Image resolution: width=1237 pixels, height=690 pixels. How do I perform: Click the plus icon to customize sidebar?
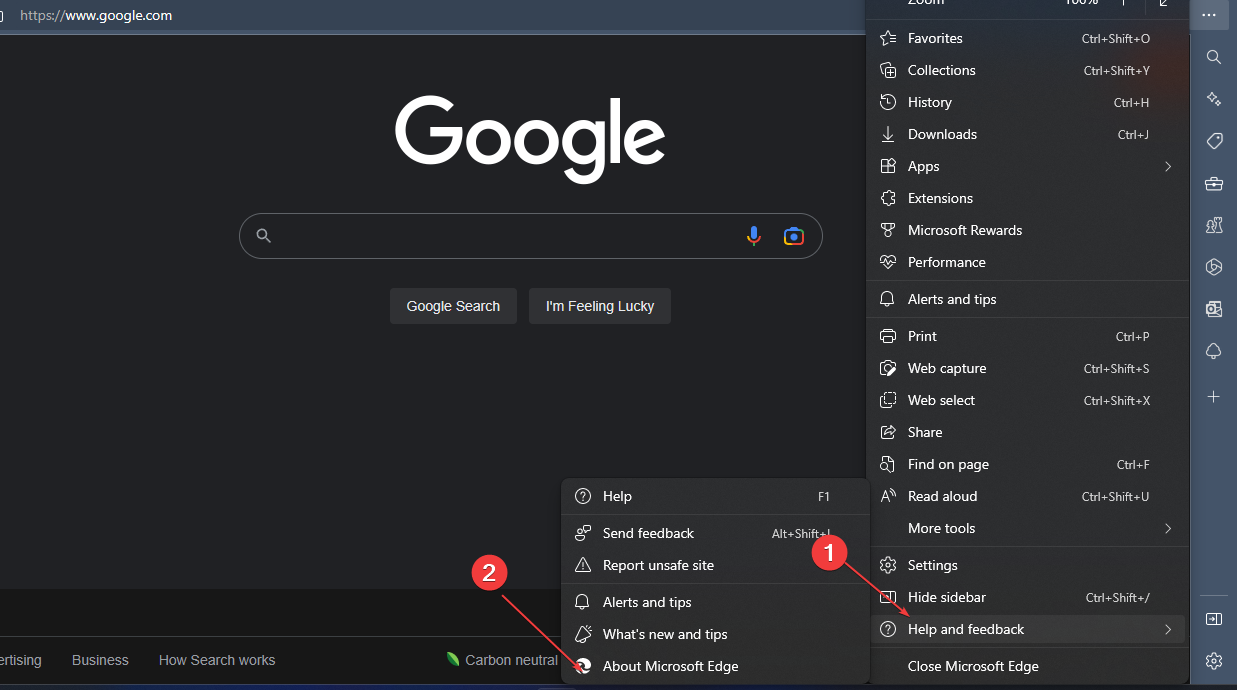click(1213, 397)
